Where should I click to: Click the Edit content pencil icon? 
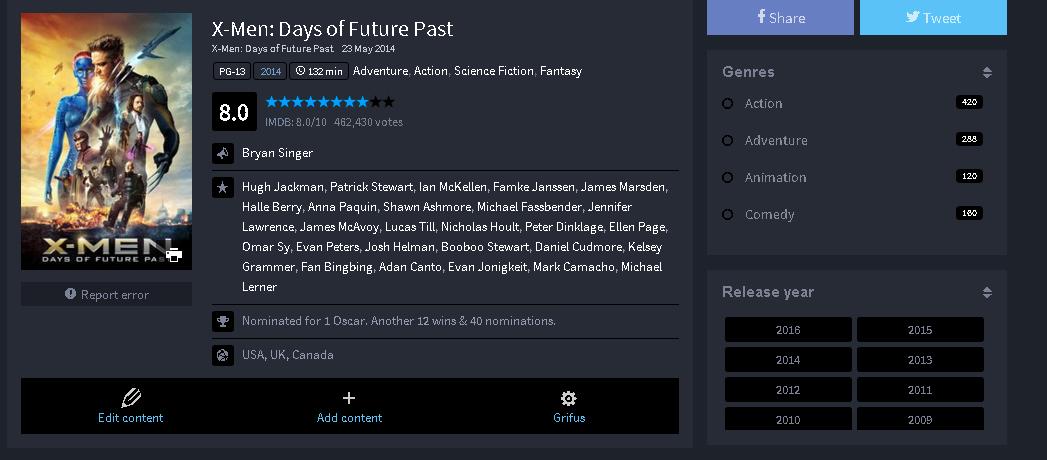[130, 398]
